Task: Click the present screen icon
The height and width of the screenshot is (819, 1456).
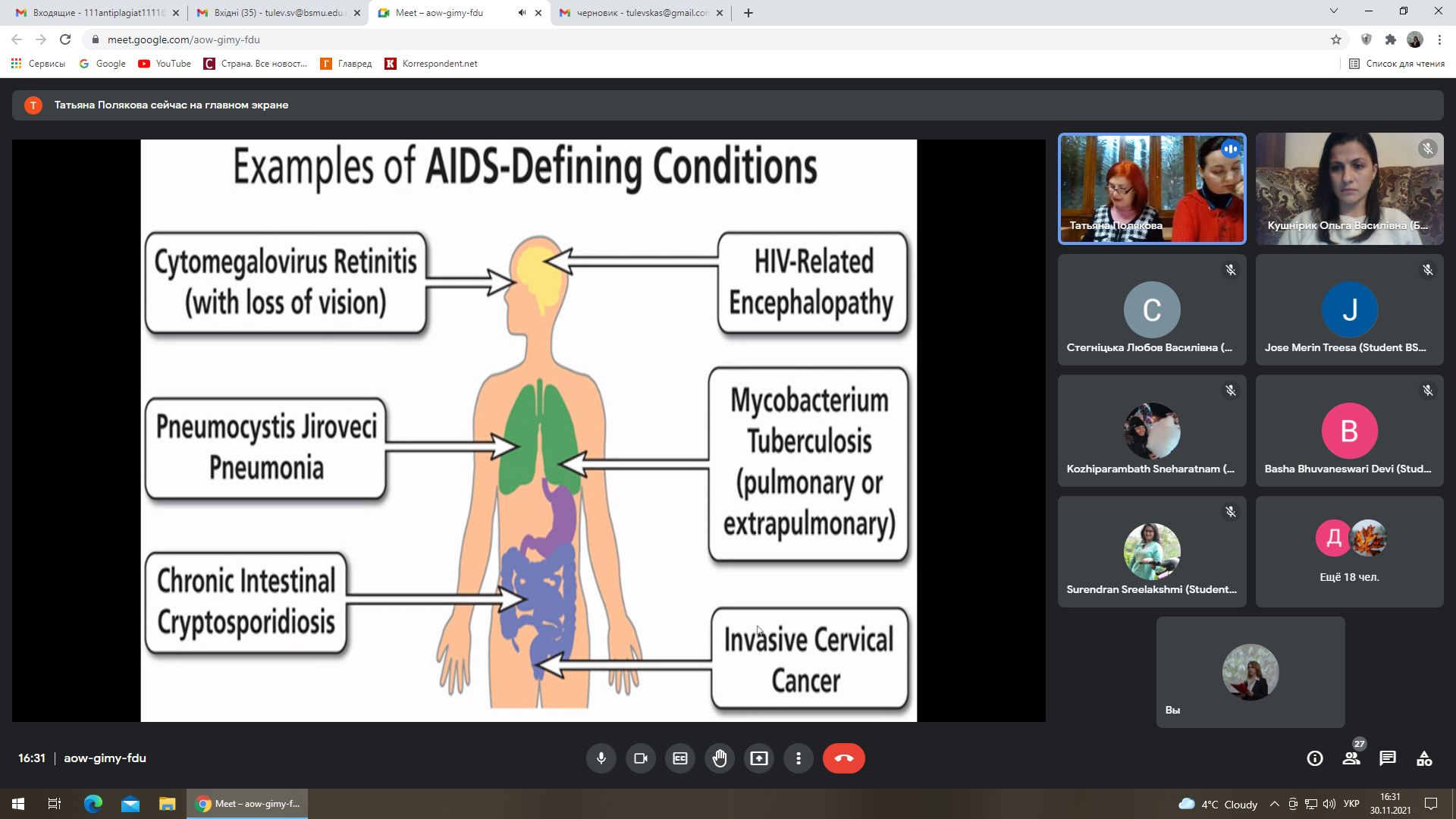Action: pyautogui.click(x=759, y=758)
